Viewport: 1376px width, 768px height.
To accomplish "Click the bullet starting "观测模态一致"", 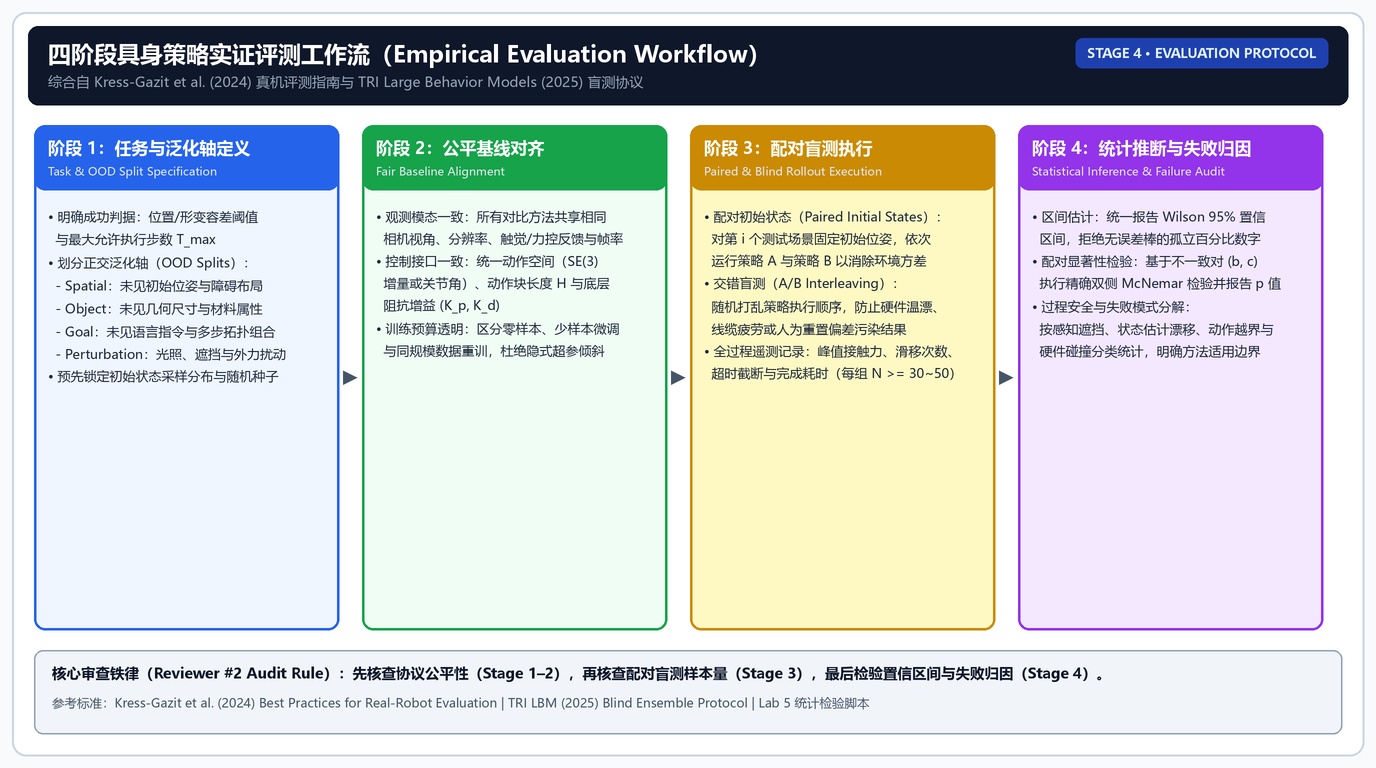I will (500, 228).
